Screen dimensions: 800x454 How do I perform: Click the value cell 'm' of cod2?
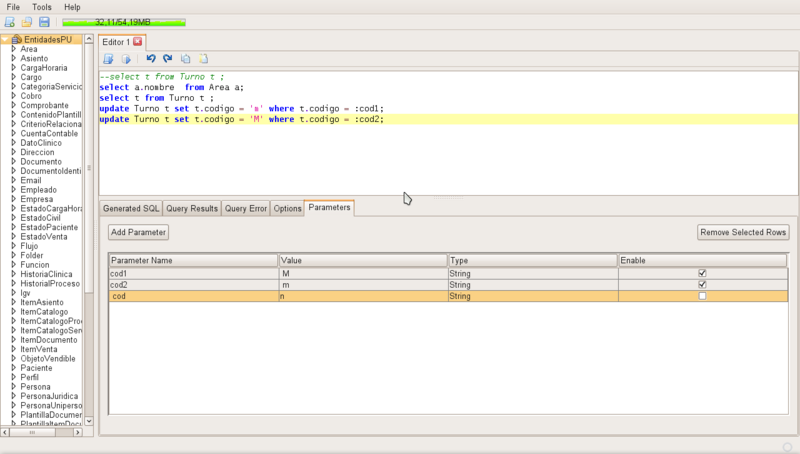tap(363, 285)
